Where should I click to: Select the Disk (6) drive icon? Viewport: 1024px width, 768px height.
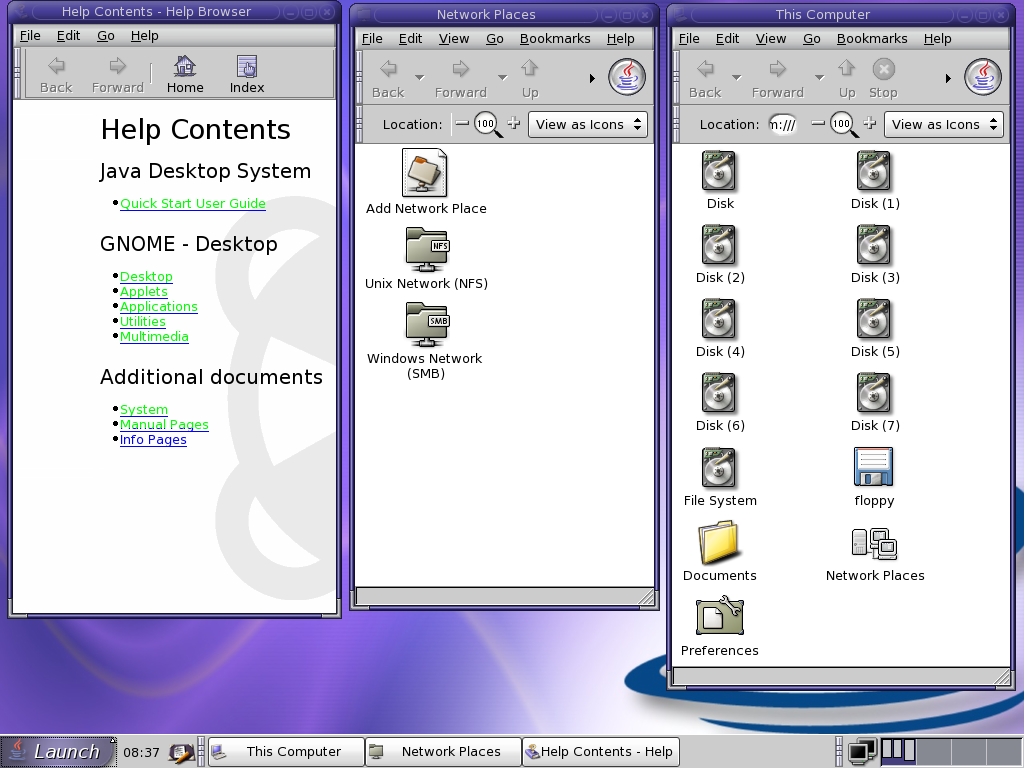pos(719,394)
